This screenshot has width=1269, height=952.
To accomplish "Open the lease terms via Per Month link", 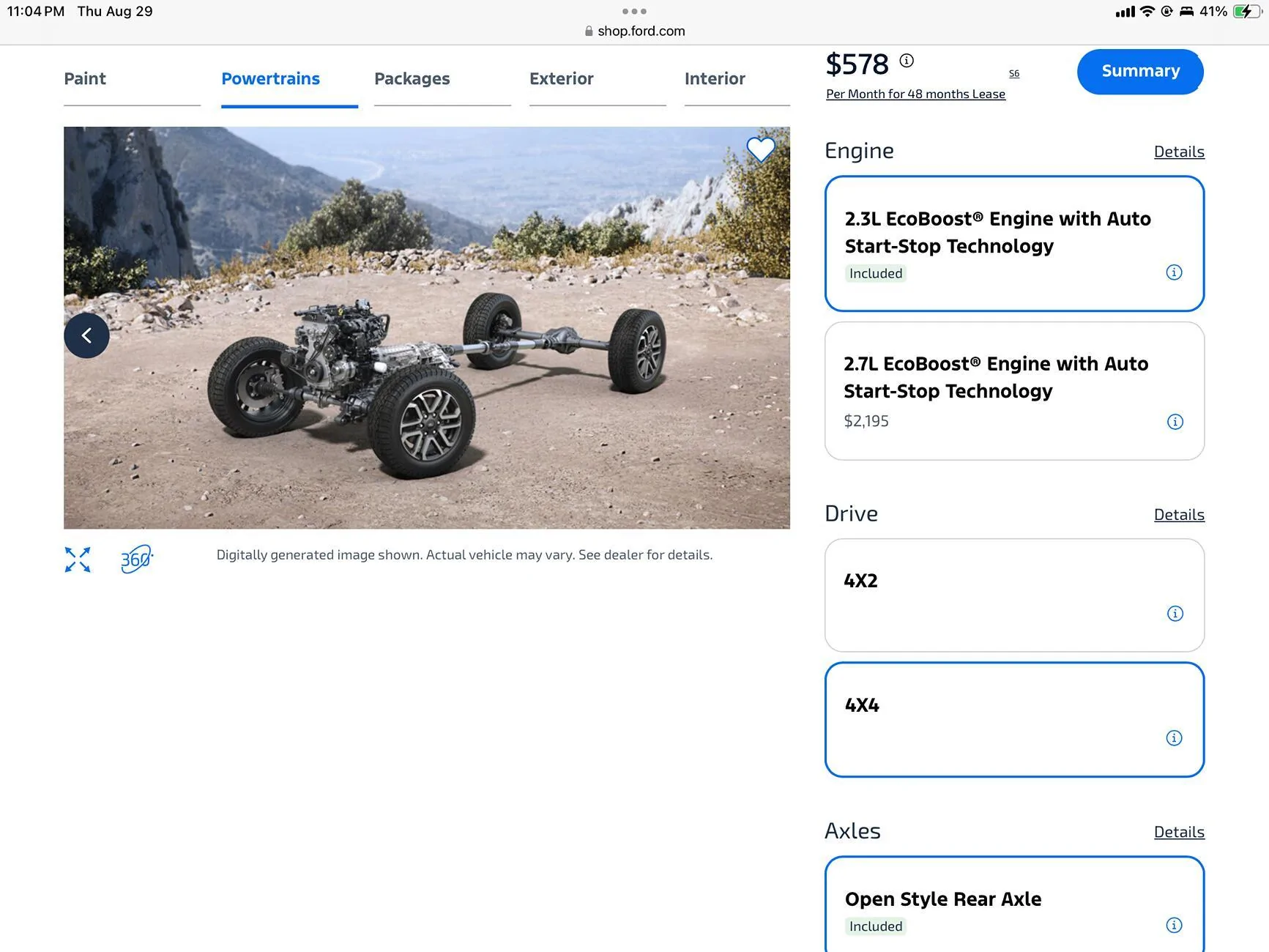I will point(915,94).
